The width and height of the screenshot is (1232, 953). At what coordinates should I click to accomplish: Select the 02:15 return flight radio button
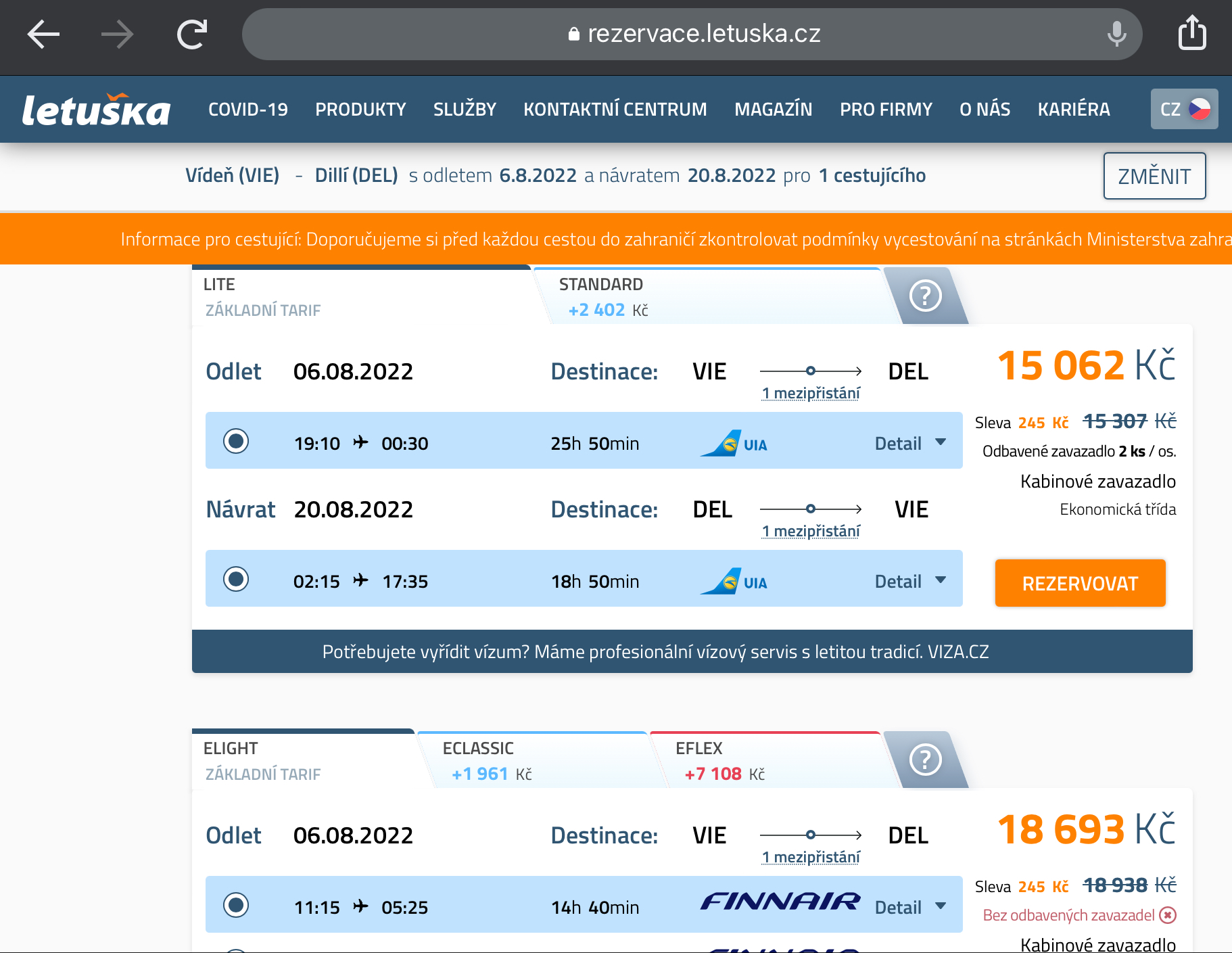[236, 579]
